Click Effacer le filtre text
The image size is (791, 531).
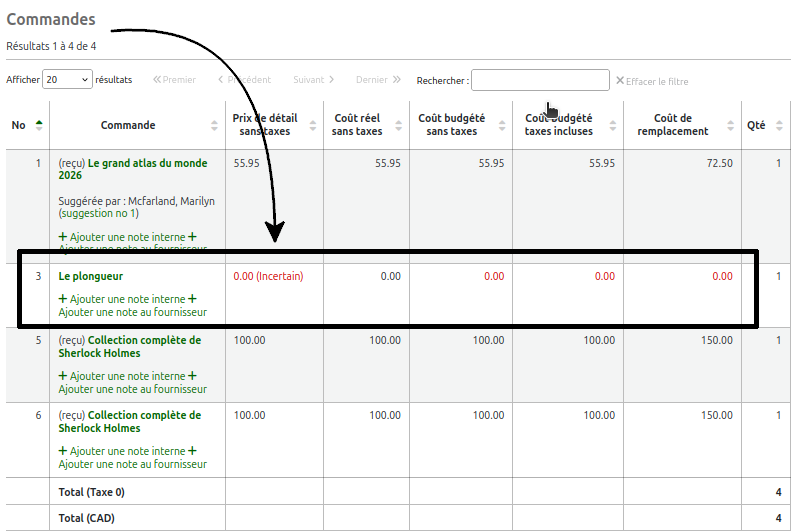click(x=657, y=81)
